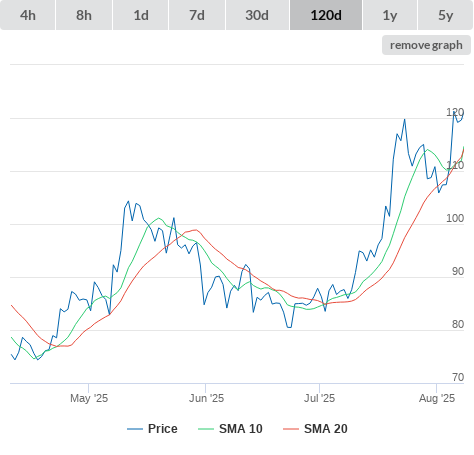Screen dimensions: 474x455
Task: Select the 4h time range tab
Action: (28, 15)
